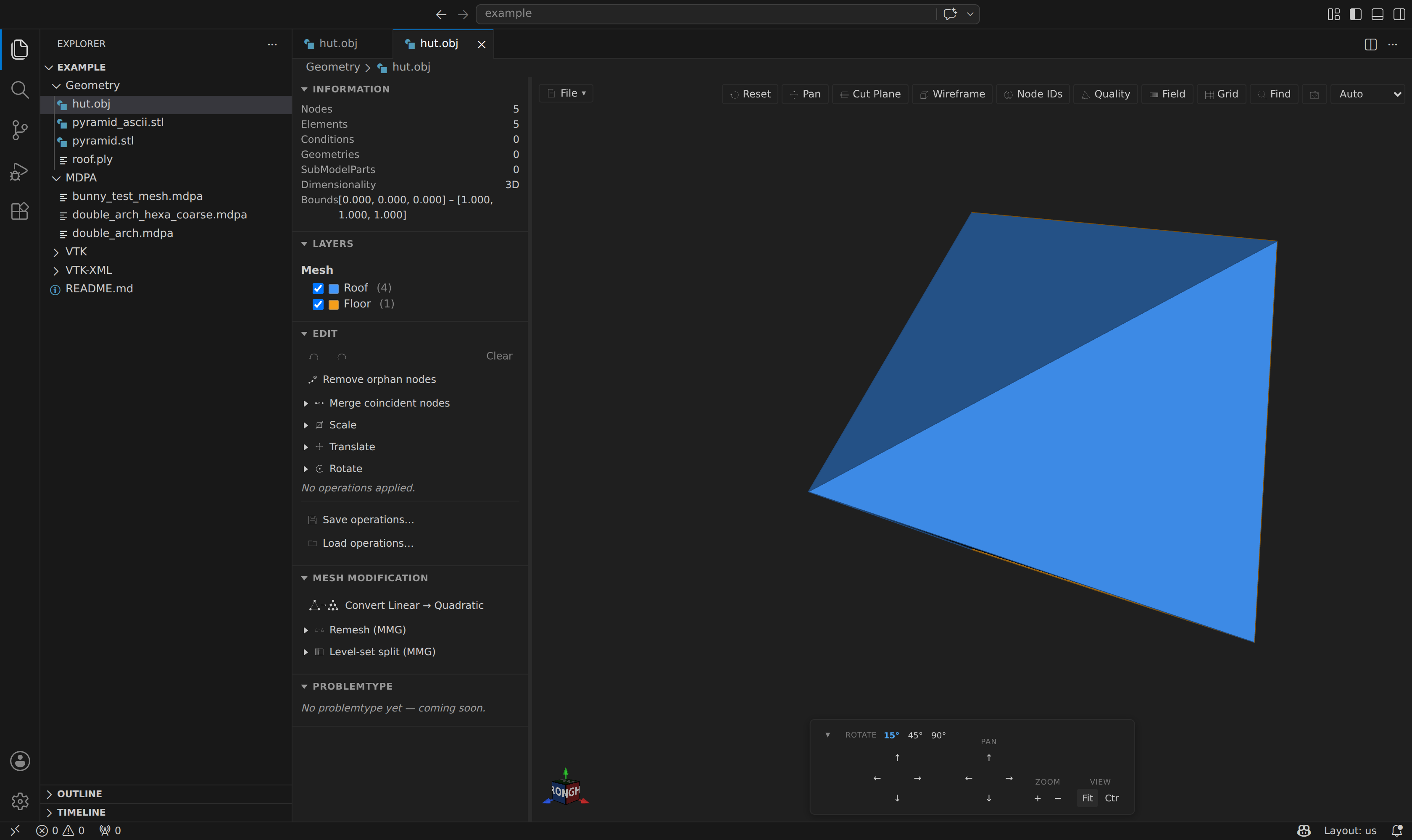Toggle the Field display
This screenshot has height=840, width=1412.
pos(1167,94)
